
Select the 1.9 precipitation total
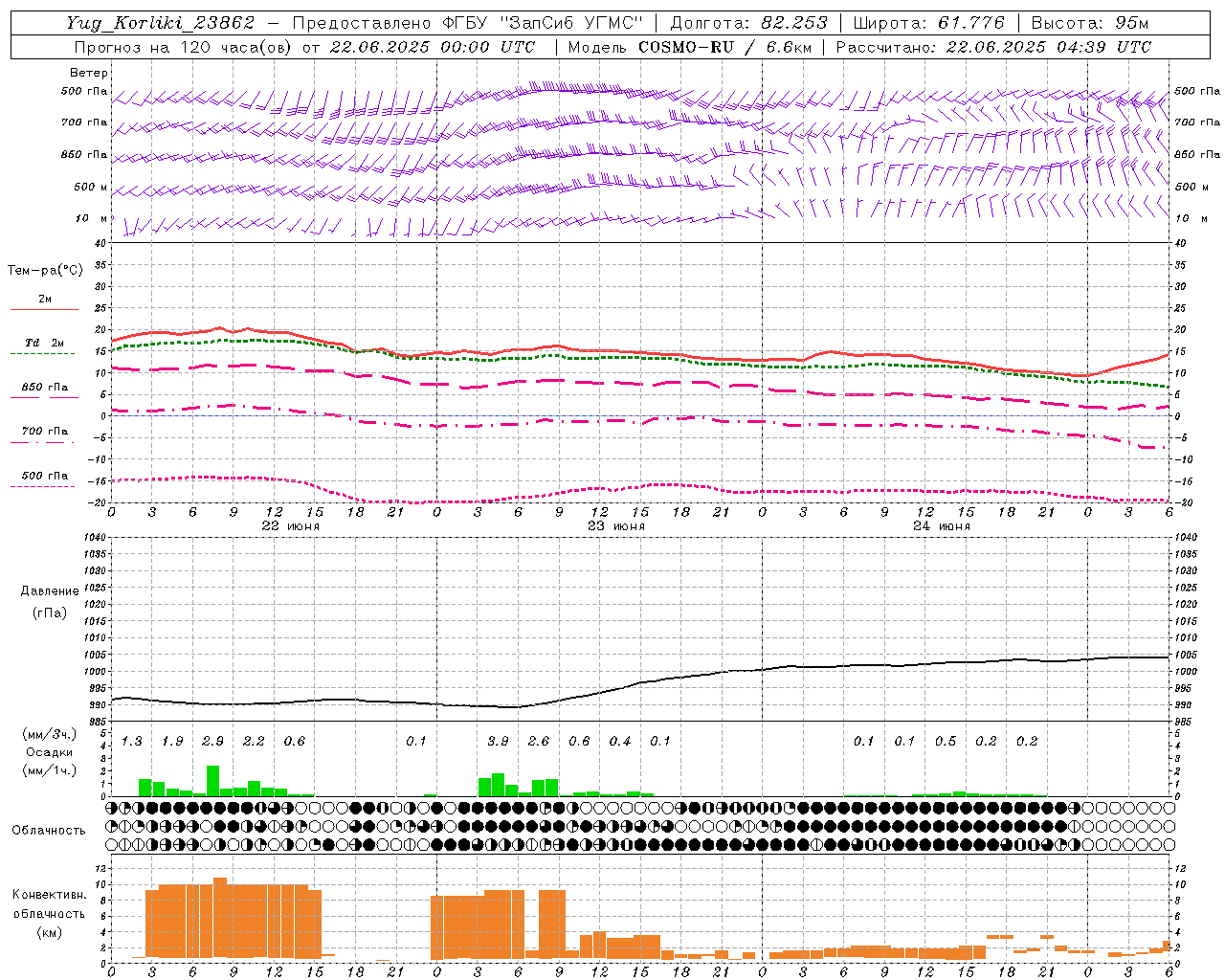pyautogui.click(x=172, y=741)
